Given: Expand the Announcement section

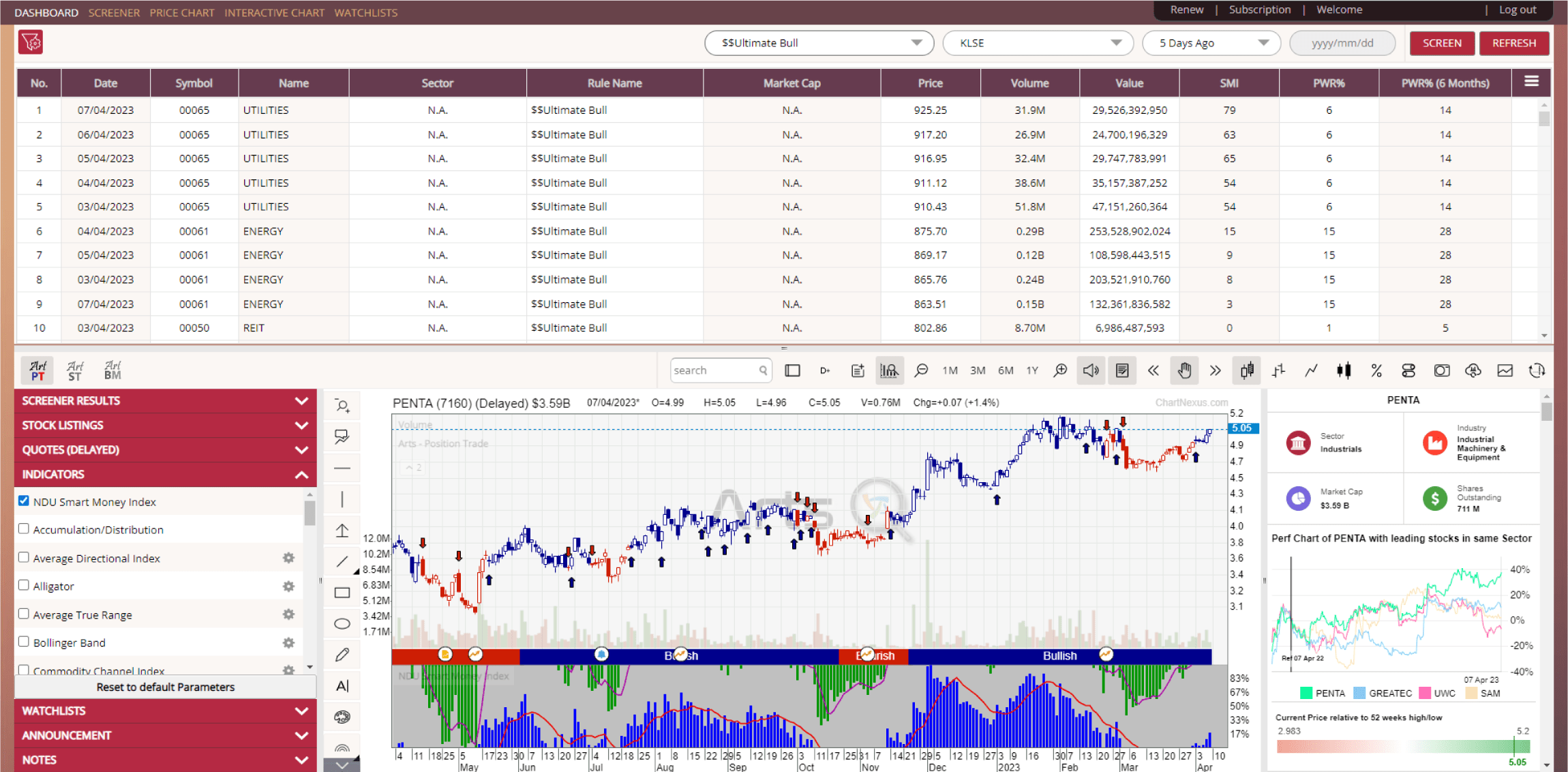Looking at the screenshot, I should pos(165,735).
